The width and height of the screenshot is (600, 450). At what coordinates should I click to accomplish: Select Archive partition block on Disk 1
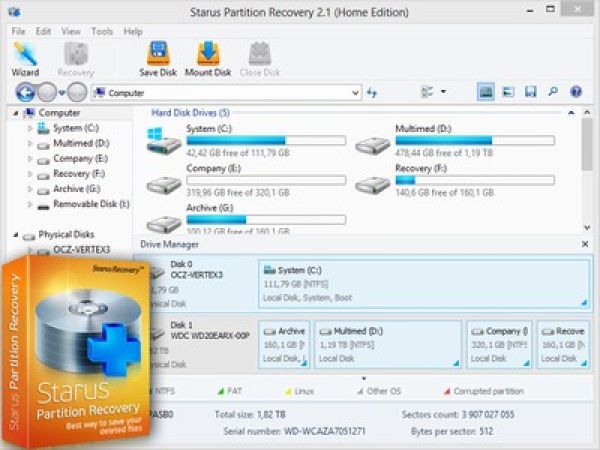pos(284,345)
